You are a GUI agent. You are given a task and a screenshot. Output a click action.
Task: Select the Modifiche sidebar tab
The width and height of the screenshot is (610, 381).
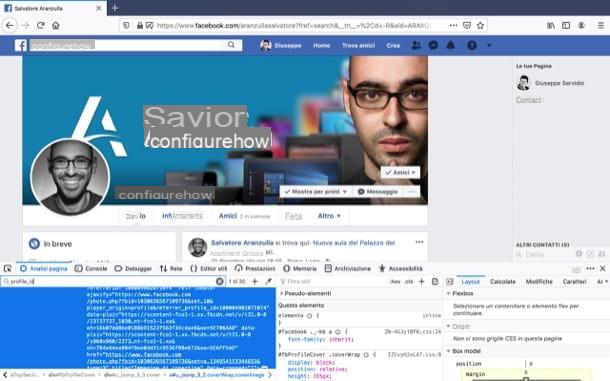539,281
